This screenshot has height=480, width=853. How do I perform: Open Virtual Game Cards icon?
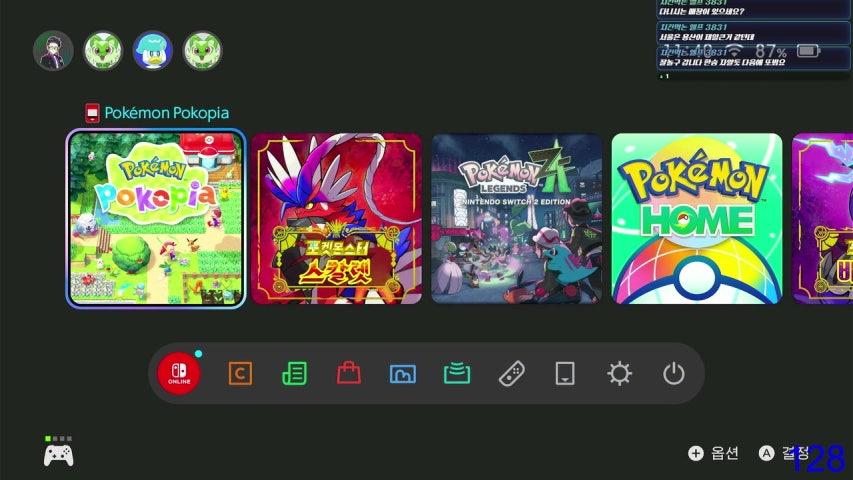point(565,373)
